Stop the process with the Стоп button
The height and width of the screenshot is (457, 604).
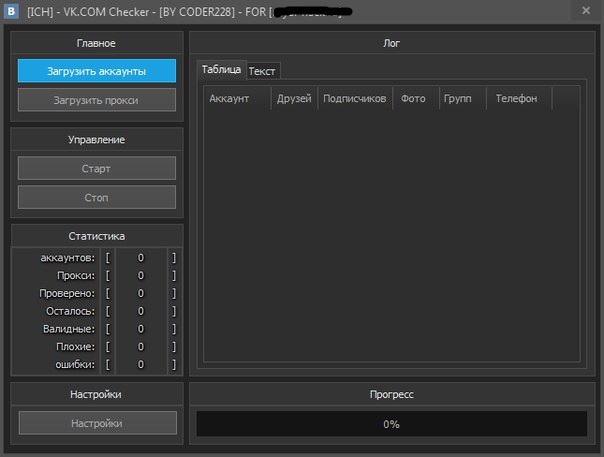(x=97, y=197)
